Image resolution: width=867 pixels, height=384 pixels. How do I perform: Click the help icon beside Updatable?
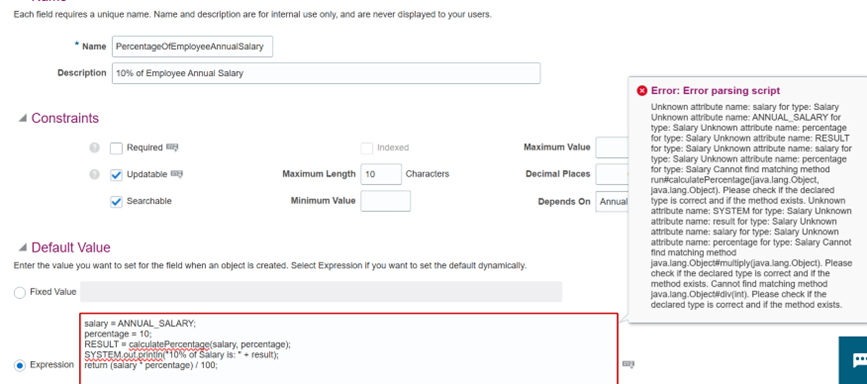click(x=95, y=174)
